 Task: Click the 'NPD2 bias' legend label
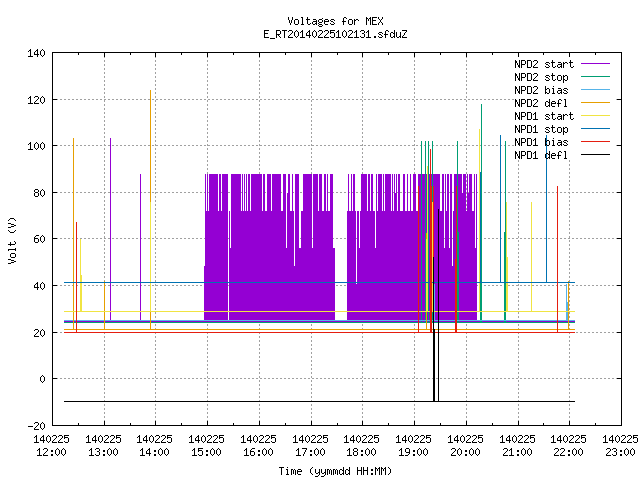[541, 90]
